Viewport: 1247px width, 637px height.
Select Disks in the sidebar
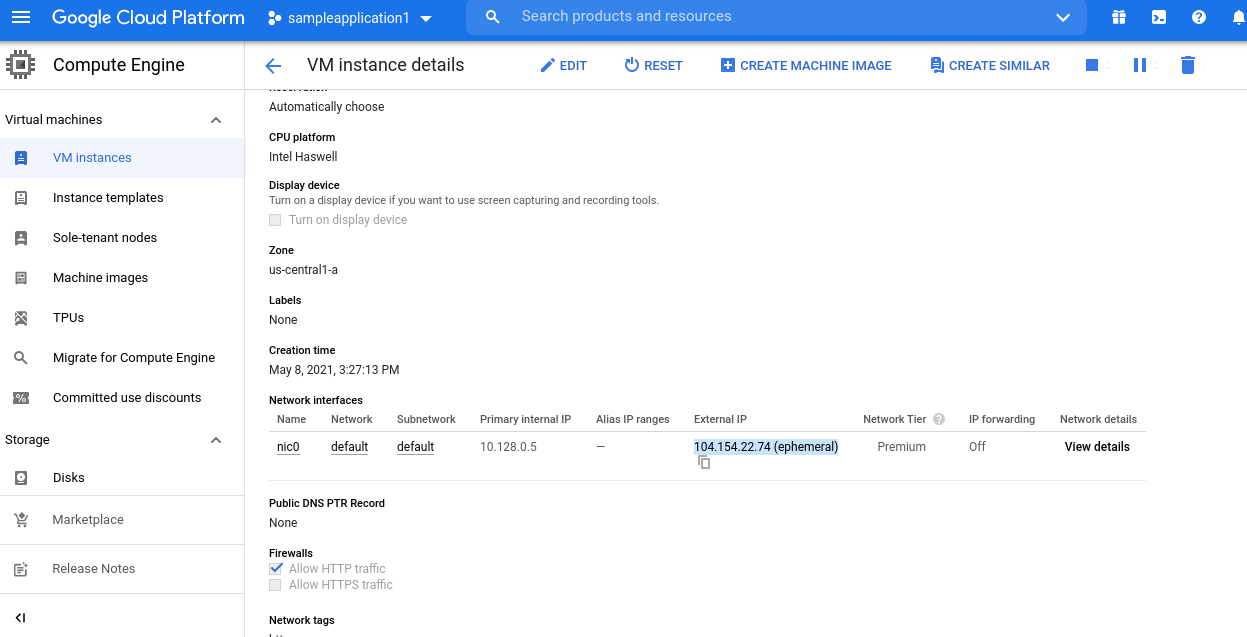pos(69,478)
